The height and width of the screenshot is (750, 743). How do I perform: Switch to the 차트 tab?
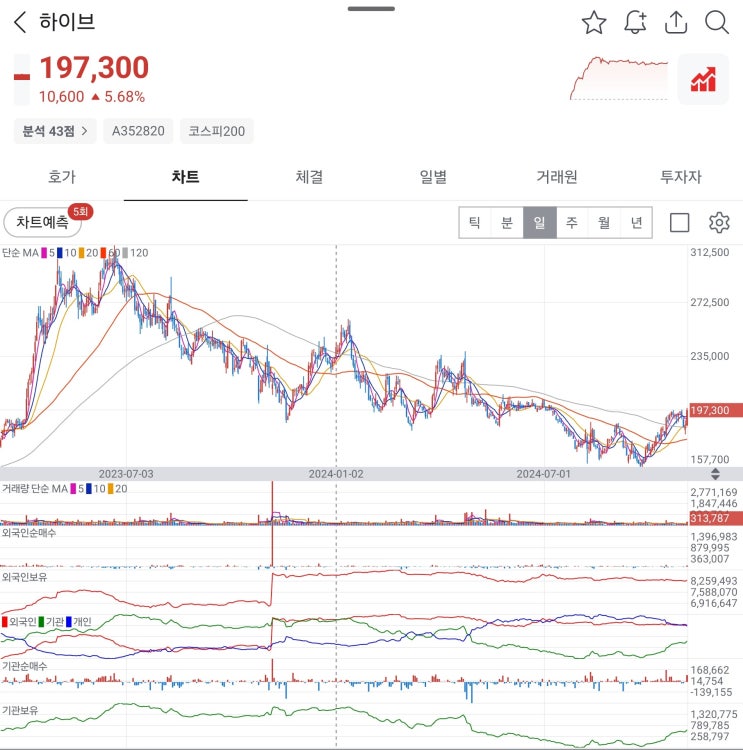pos(186,177)
